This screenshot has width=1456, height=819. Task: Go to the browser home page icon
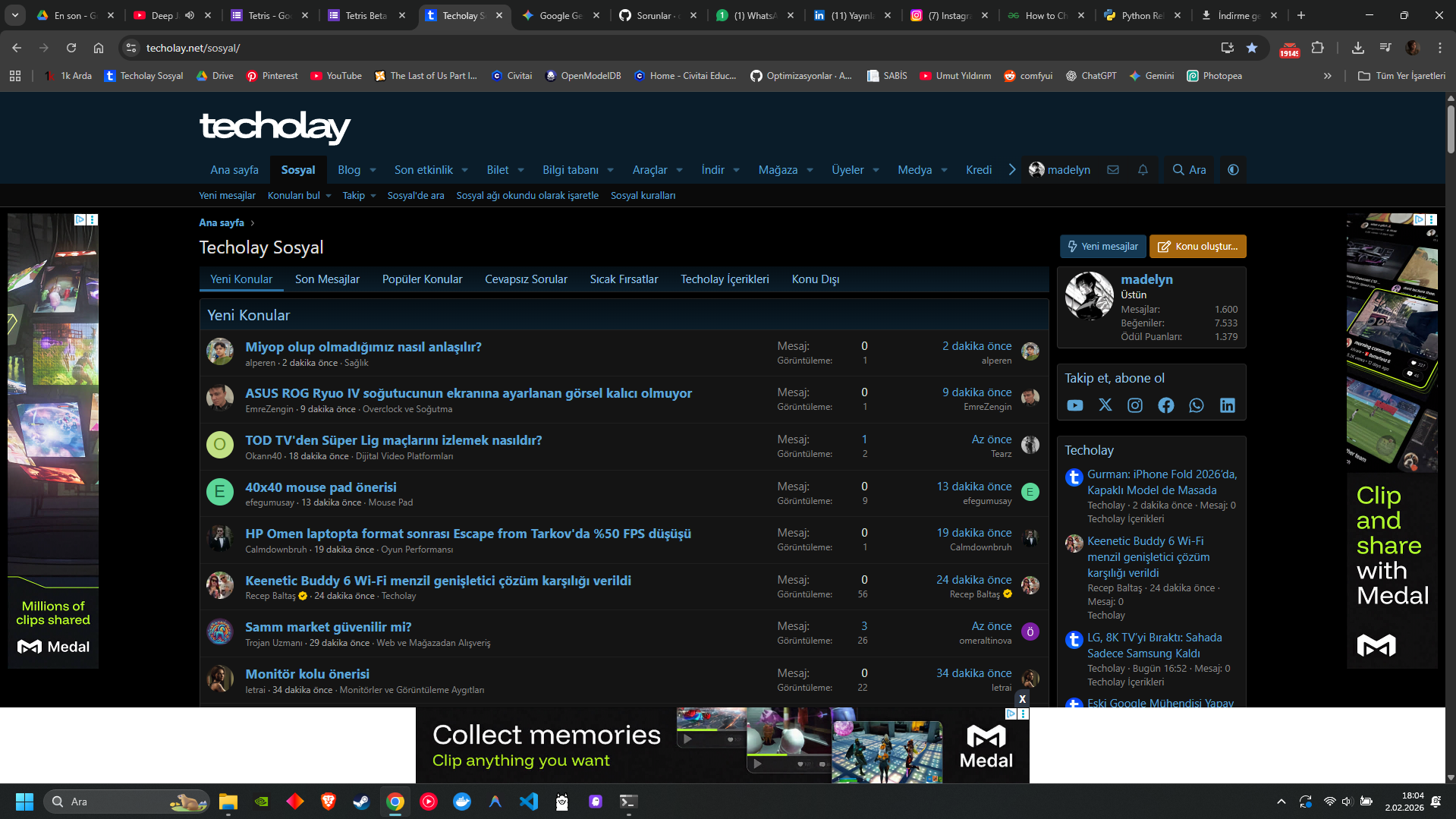tap(99, 48)
